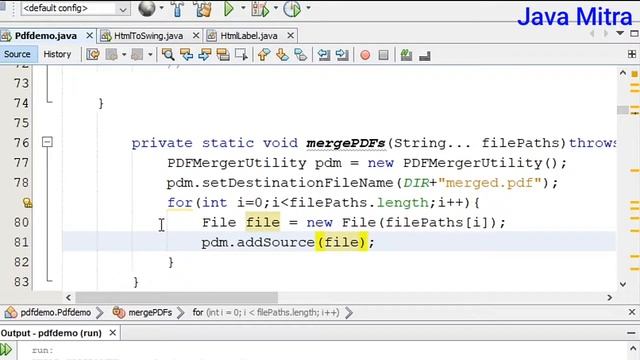Click the grayed Forward navigation icon
The width and height of the screenshot is (640, 360).
pyautogui.click(x=137, y=55)
